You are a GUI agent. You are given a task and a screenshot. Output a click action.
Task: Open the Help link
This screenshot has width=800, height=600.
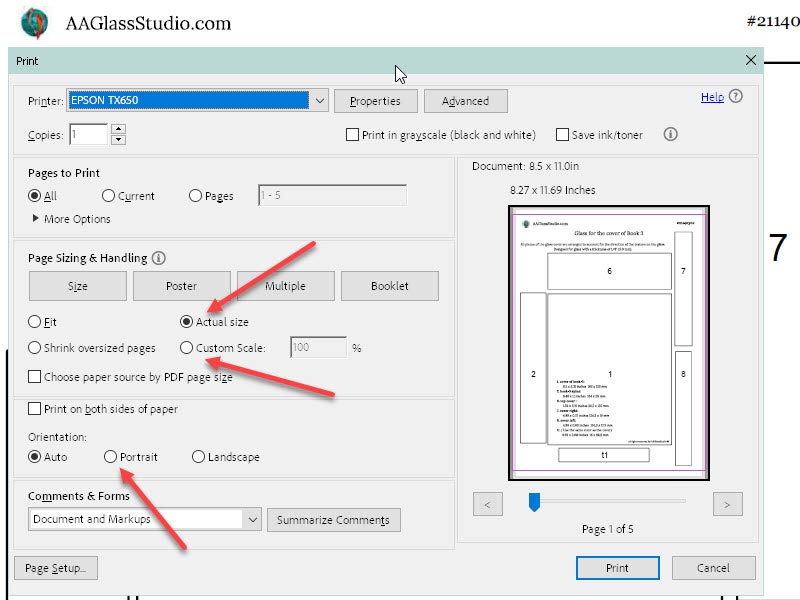(x=712, y=97)
